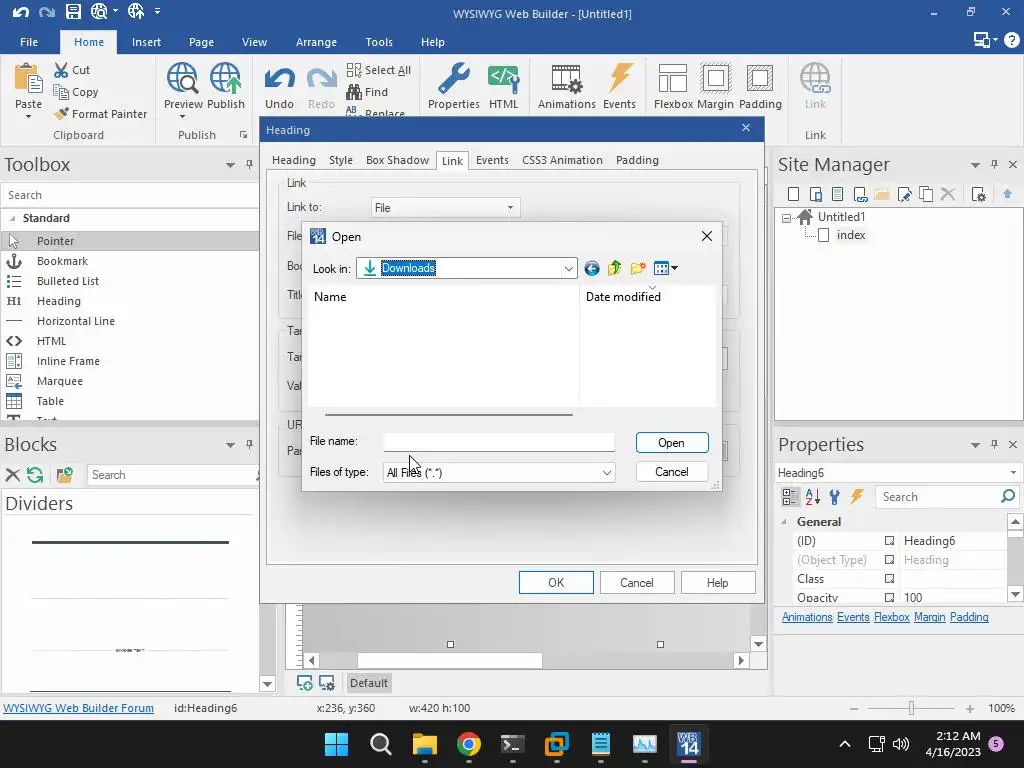Click the categorized view icon in the Properties panel
This screenshot has height=768, width=1024.
tap(790, 497)
